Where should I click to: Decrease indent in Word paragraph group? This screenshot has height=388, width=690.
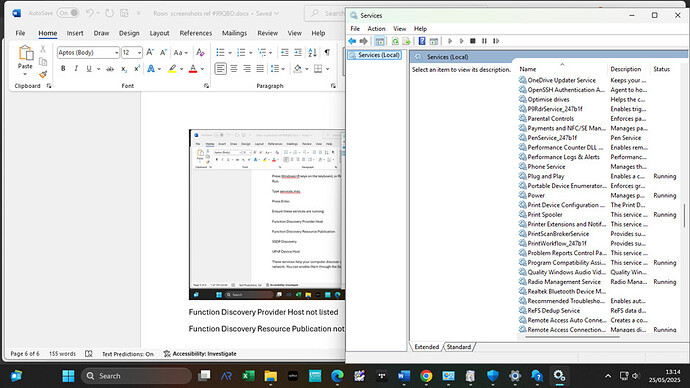(x=285, y=52)
